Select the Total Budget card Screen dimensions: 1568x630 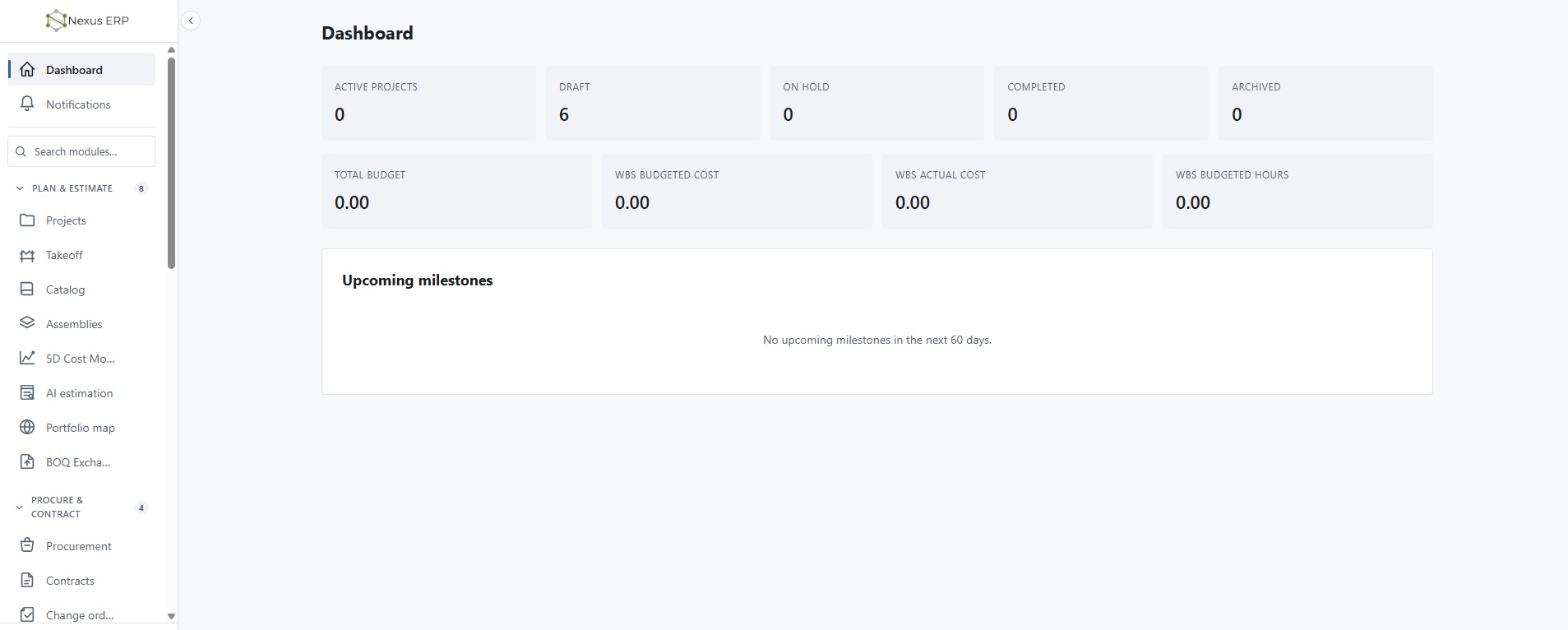click(x=456, y=191)
